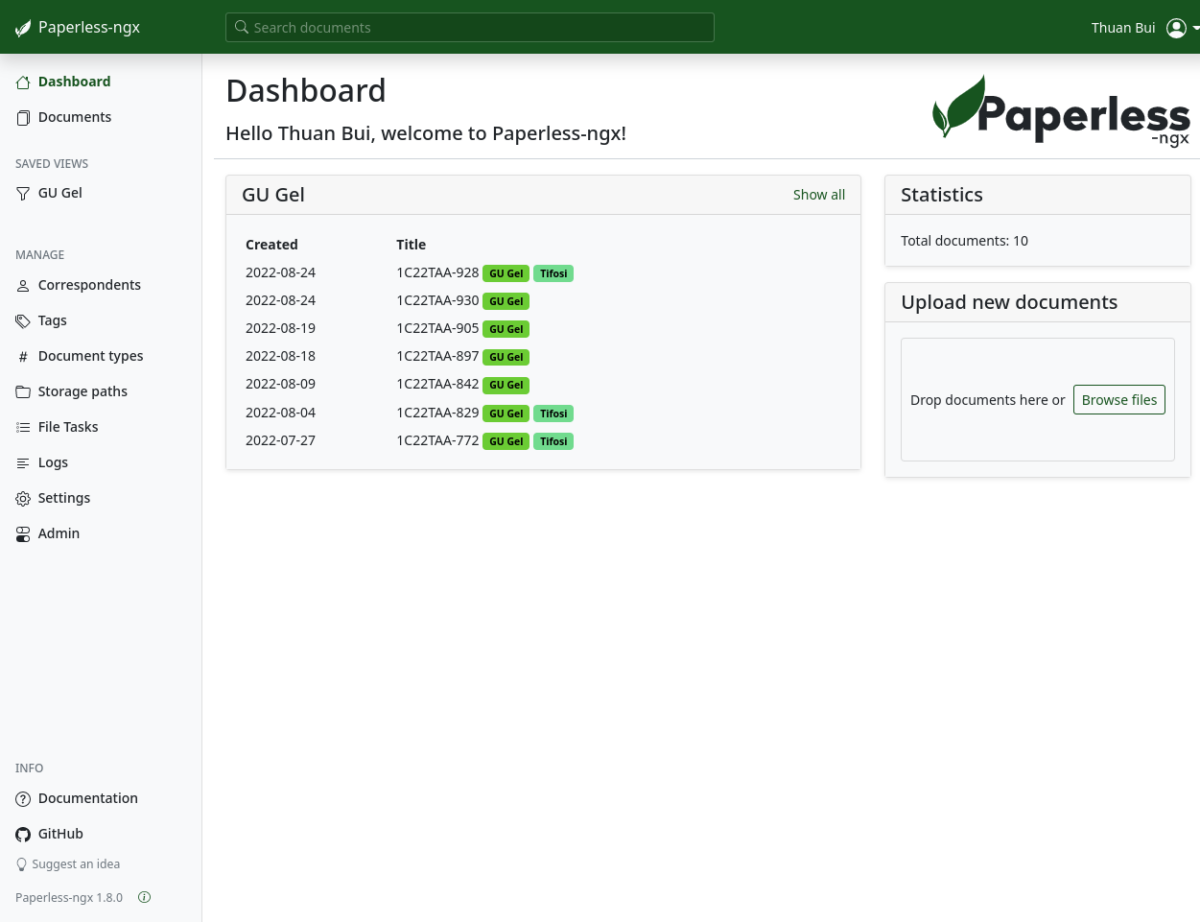Click the version info icon next to 1.8.0

[144, 897]
